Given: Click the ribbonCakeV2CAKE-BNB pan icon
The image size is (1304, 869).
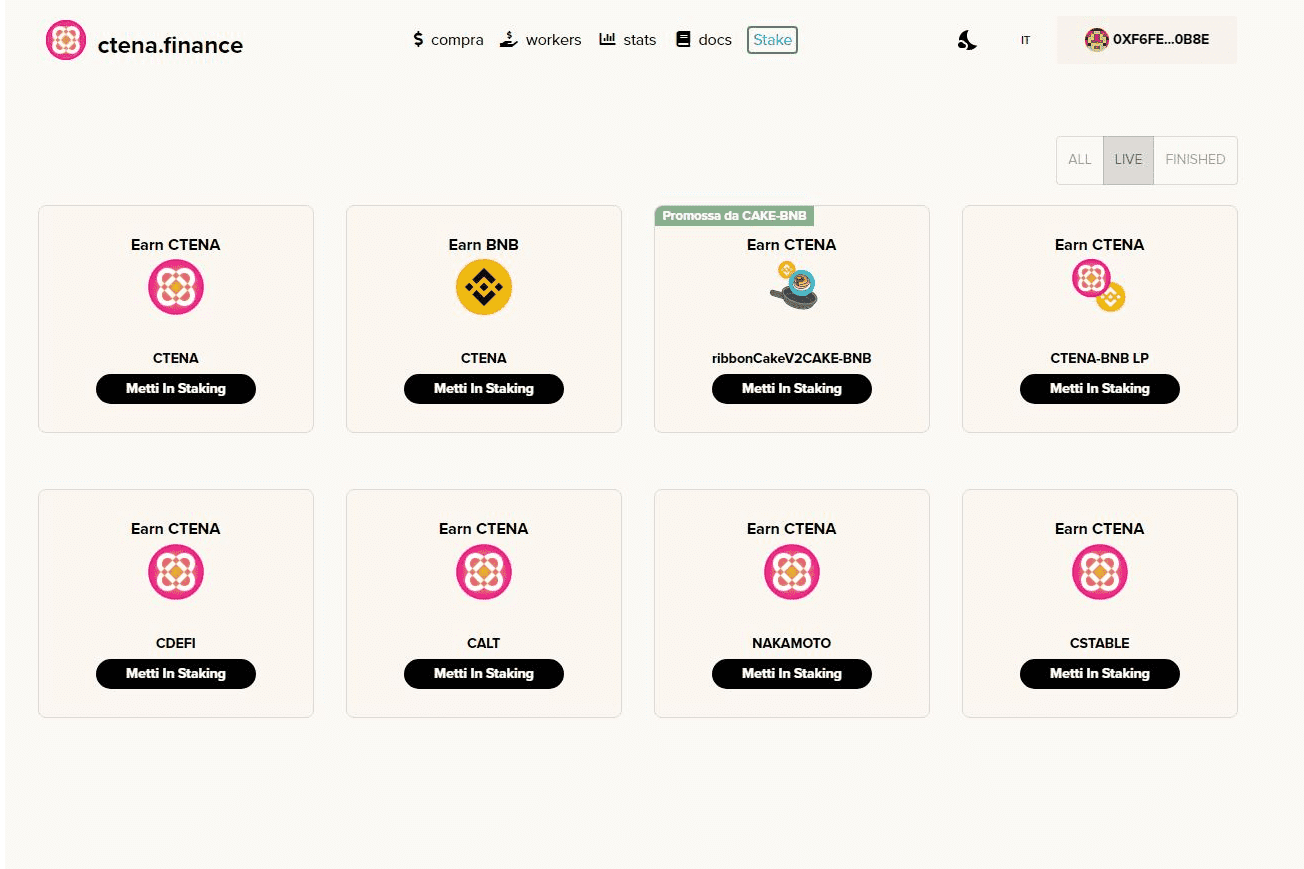Looking at the screenshot, I should pos(792,287).
